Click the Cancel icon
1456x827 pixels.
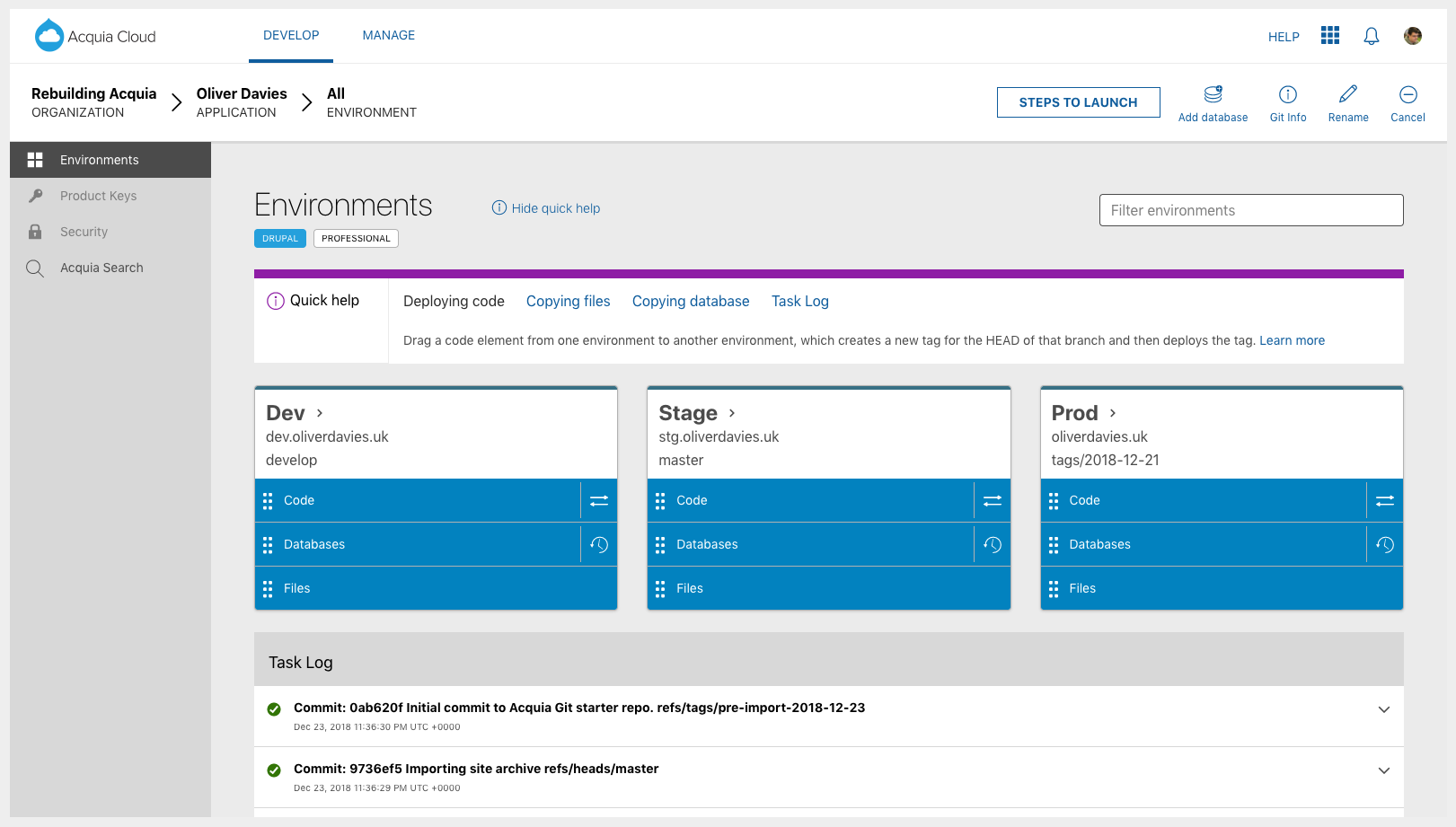click(x=1407, y=95)
